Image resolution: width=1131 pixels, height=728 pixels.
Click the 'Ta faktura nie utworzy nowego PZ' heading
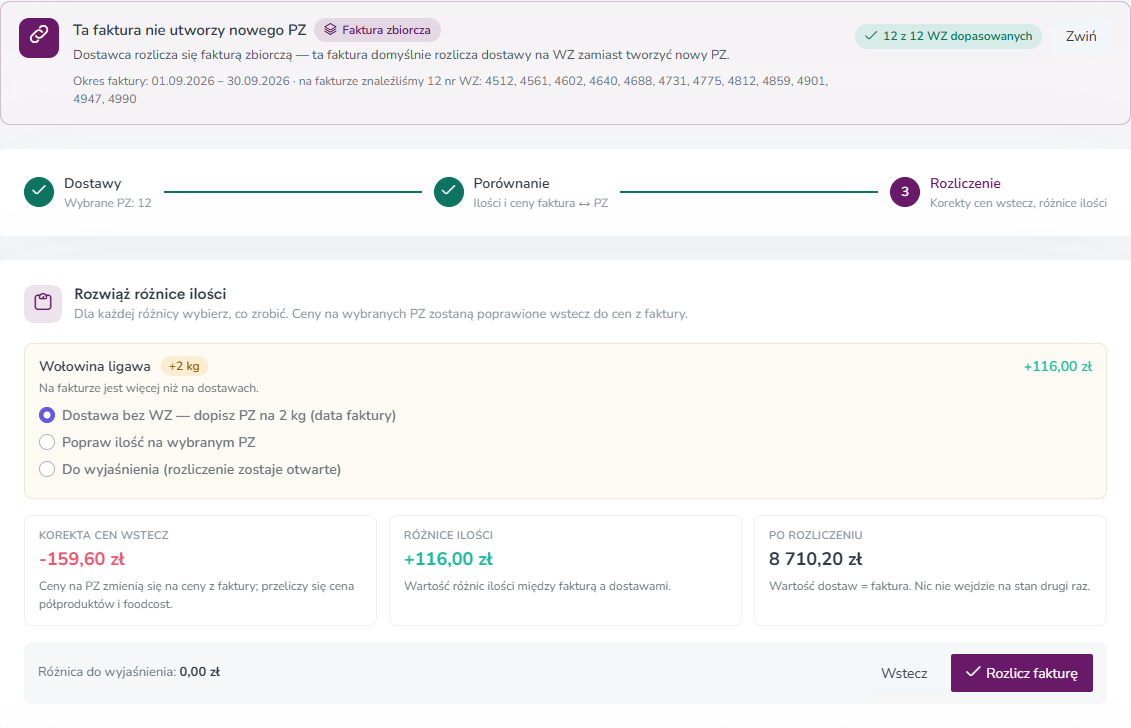click(190, 30)
